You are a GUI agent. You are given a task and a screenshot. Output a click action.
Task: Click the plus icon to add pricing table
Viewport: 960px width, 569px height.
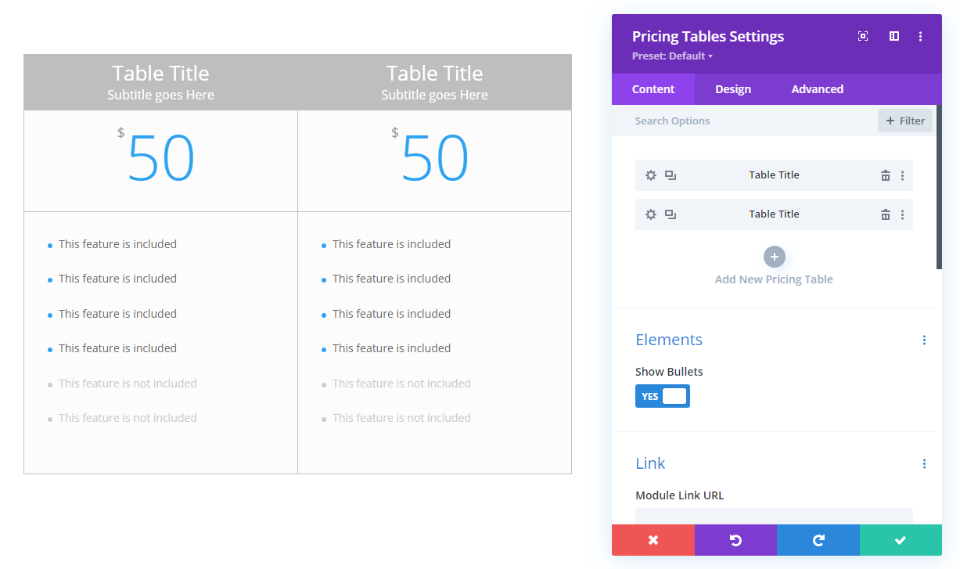click(774, 257)
